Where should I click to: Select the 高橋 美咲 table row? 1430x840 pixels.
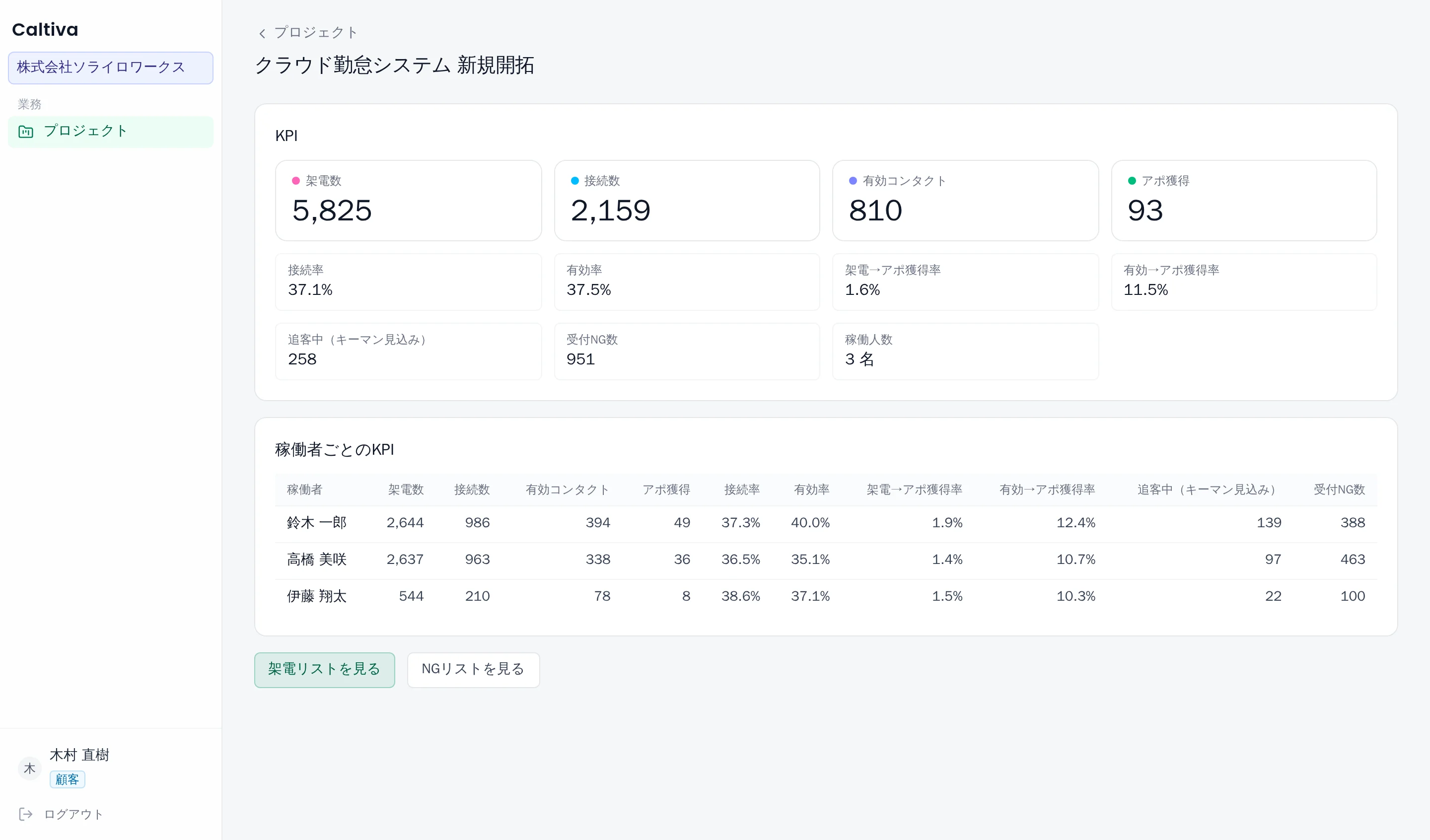coord(826,560)
